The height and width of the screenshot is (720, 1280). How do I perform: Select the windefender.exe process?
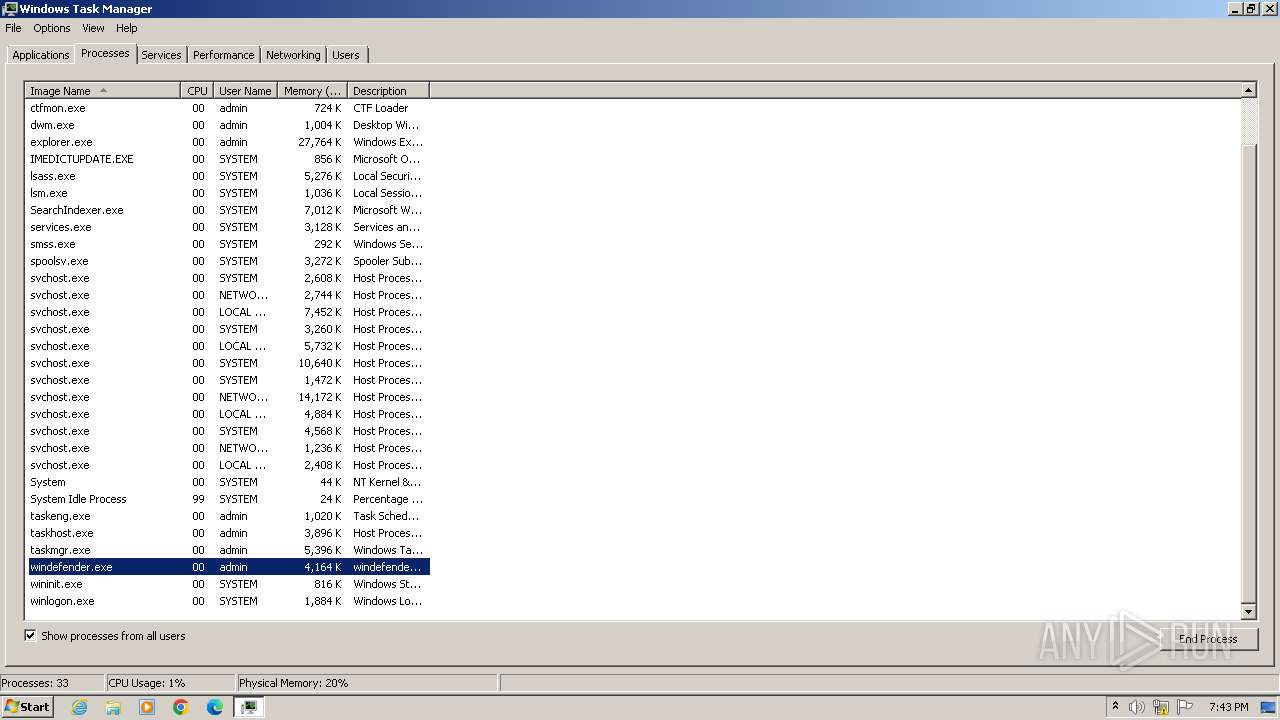pos(228,567)
